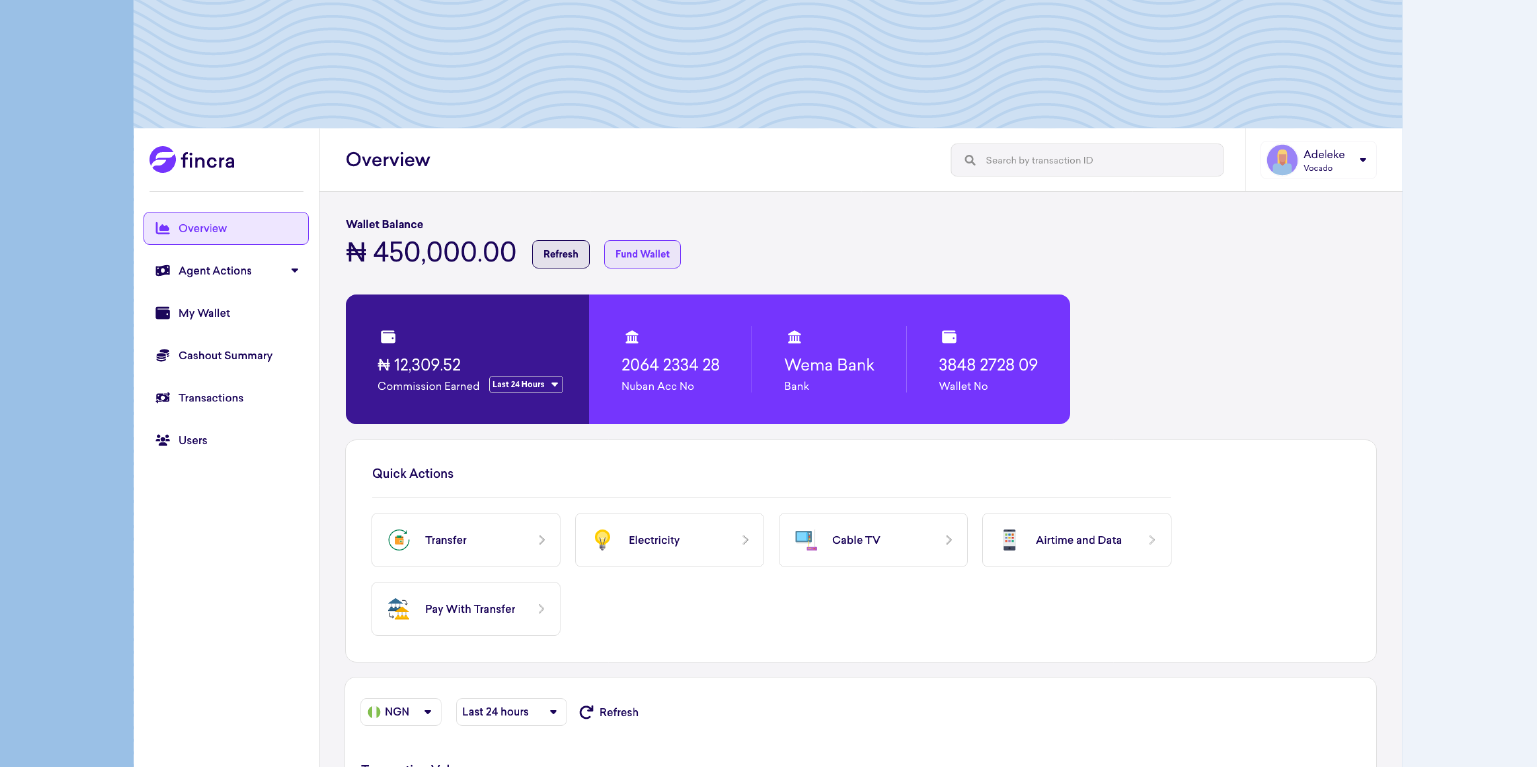Click the chevron on the Transfer card
This screenshot has height=767, width=1537.
point(542,540)
